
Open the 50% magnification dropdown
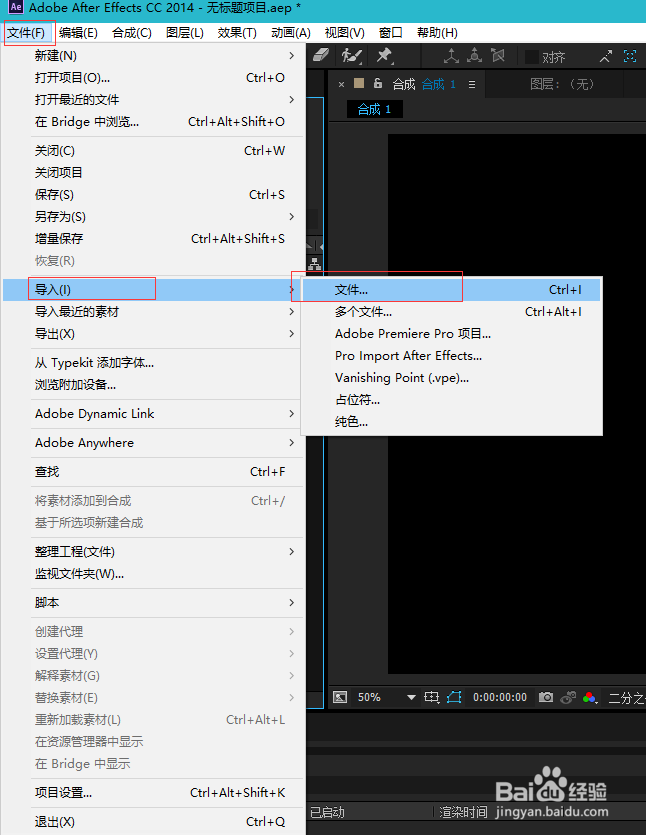click(x=387, y=697)
